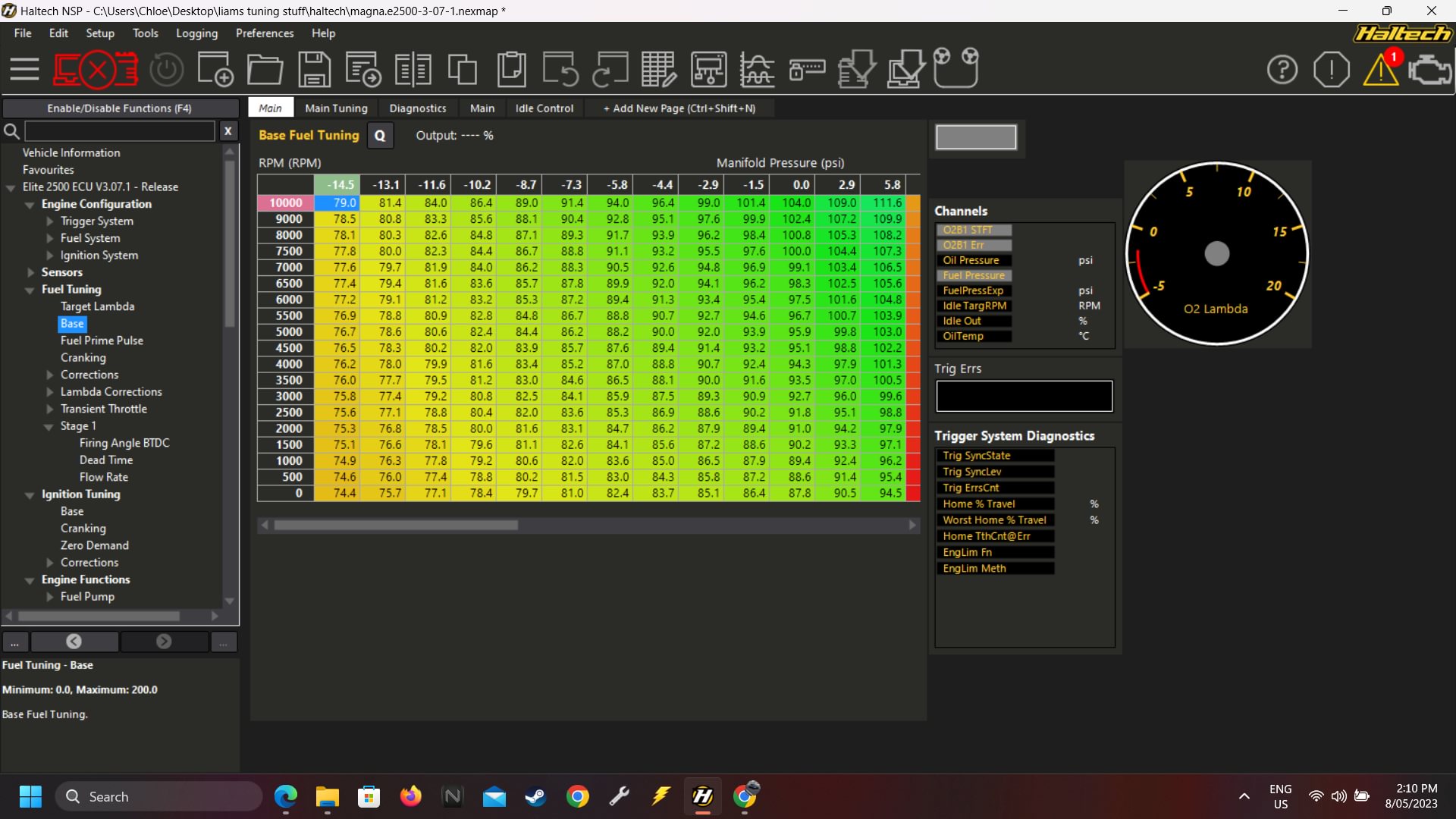This screenshot has height=819, width=1456.
Task: Click the paste clipboard icon
Action: coord(512,70)
